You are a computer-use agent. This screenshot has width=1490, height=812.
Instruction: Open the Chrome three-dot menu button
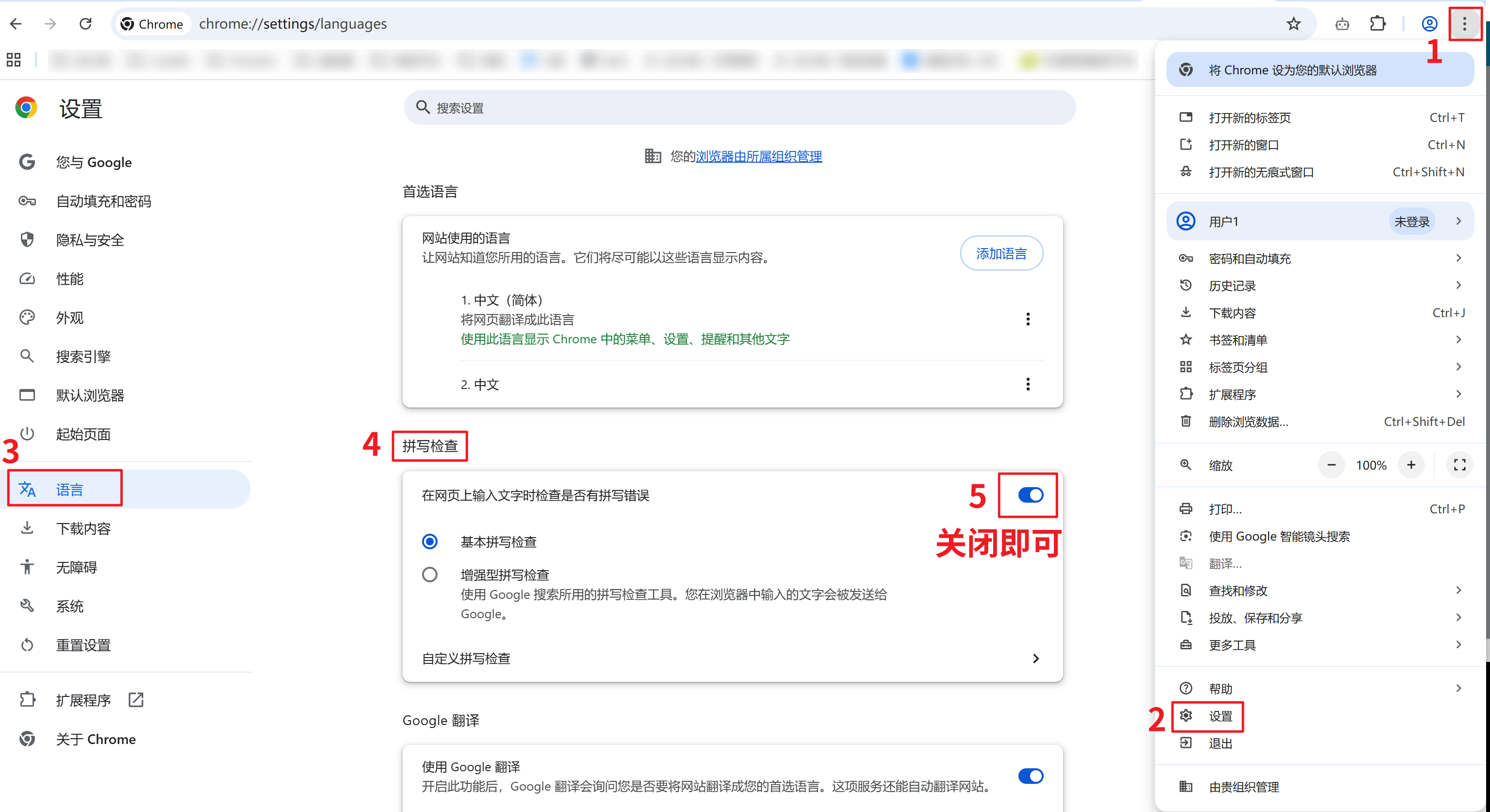tap(1464, 24)
